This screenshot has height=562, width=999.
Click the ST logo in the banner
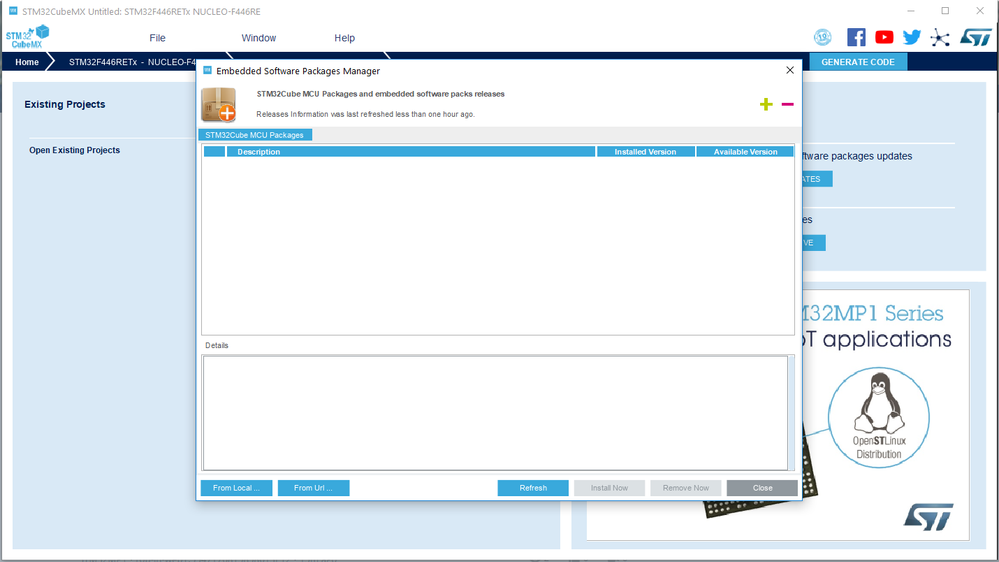[x=928, y=516]
